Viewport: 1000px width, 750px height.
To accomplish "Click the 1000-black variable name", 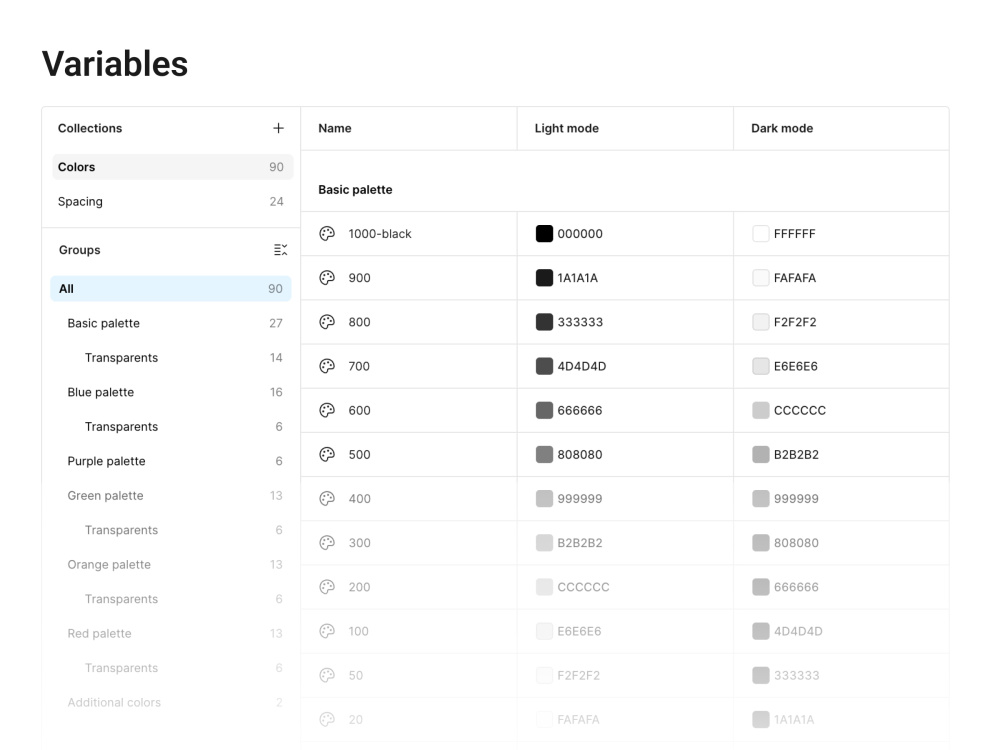I will [x=379, y=233].
